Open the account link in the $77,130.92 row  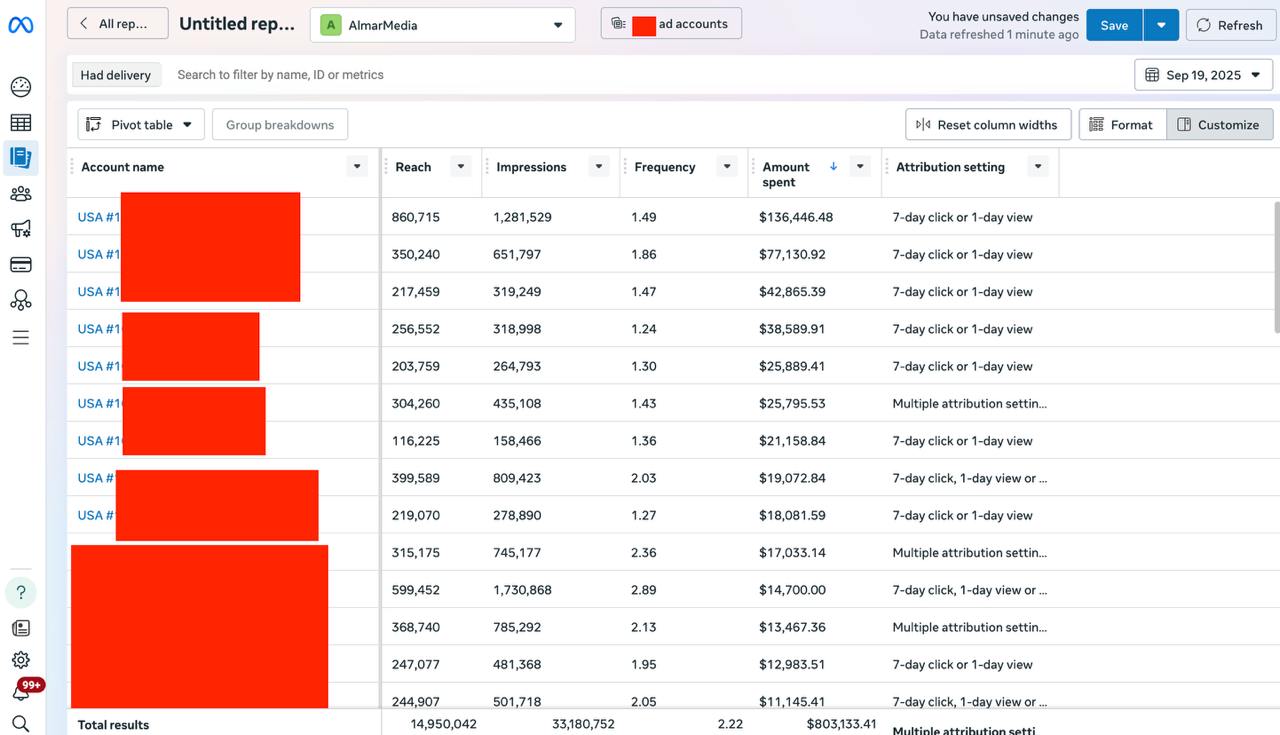coord(99,254)
